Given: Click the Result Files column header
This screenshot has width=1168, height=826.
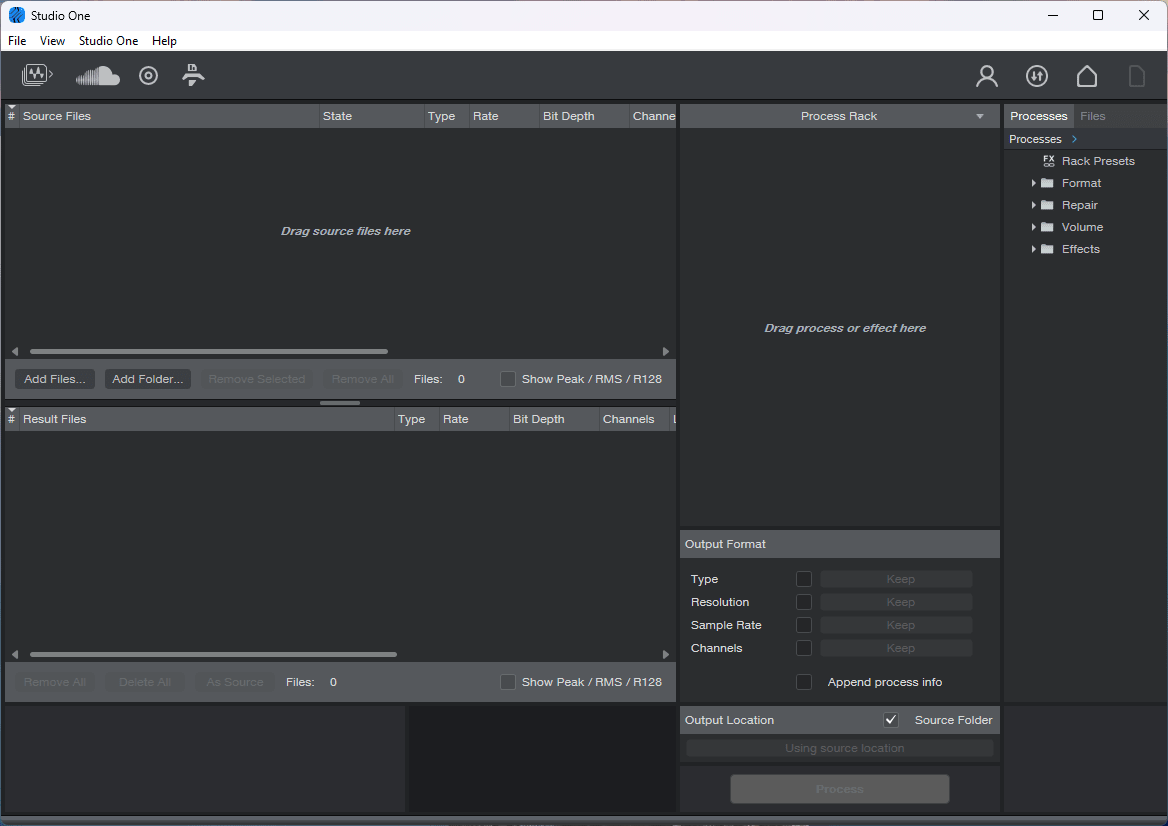Looking at the screenshot, I should click(x=206, y=419).
